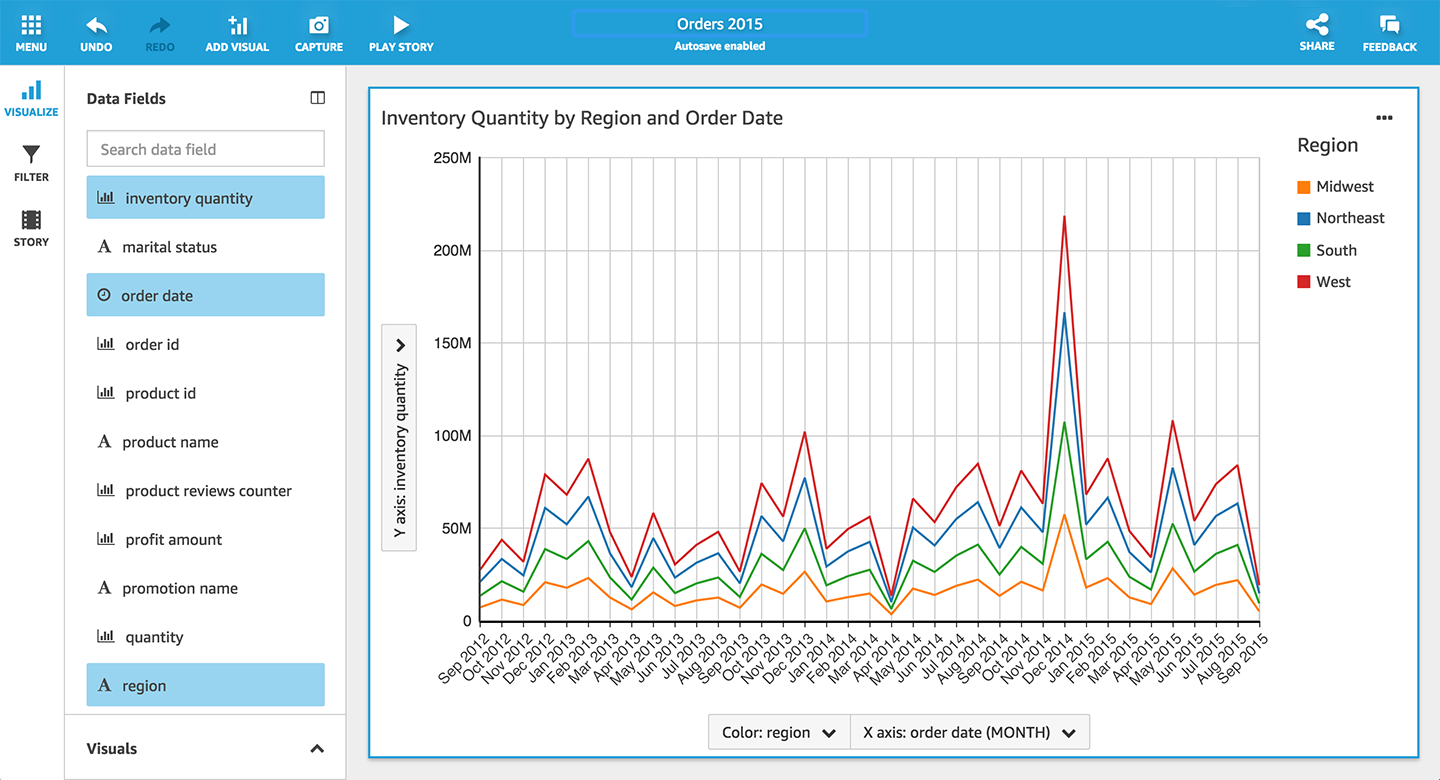Viewport: 1440px width, 780px height.
Task: Toggle the Data Fields panel layout icon
Action: point(318,98)
